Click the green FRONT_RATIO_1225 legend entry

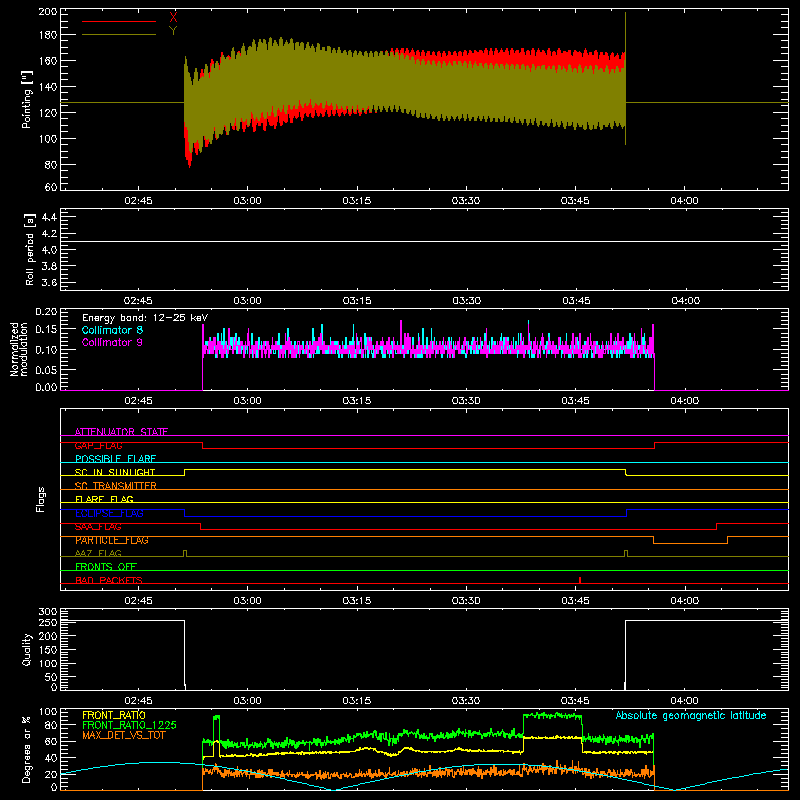(x=130, y=725)
